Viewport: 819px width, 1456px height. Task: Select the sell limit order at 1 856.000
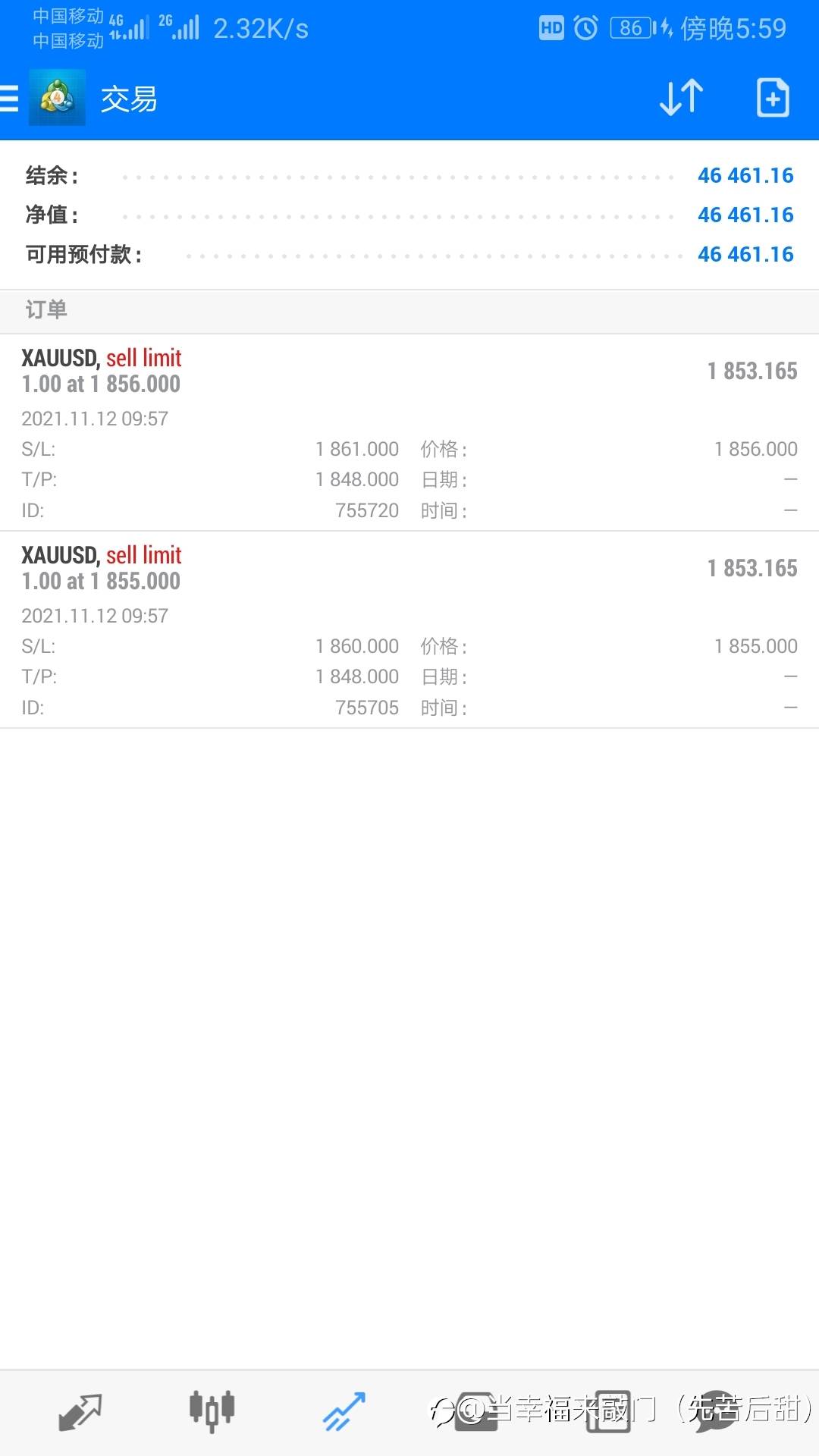coord(409,432)
